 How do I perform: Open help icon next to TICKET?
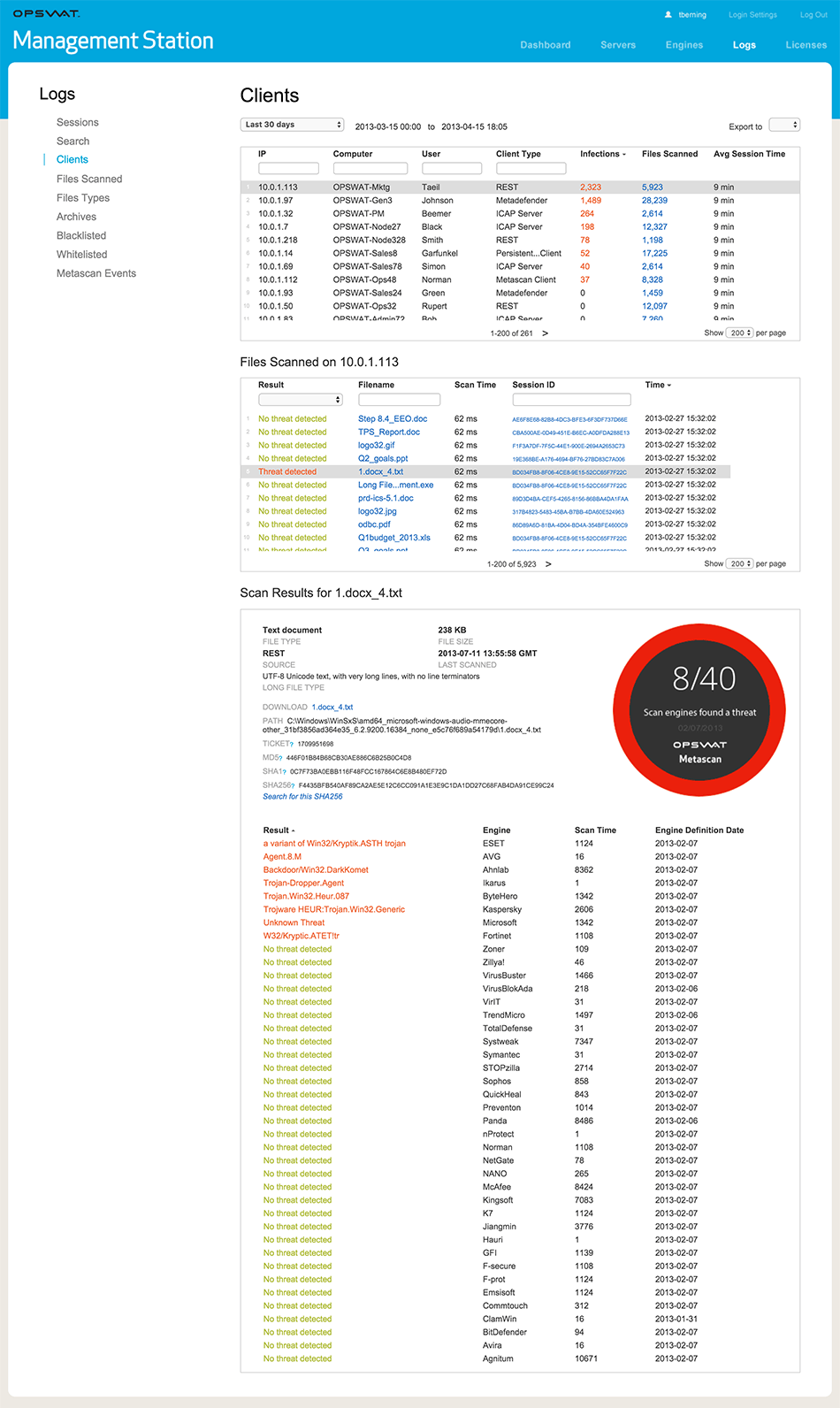291,744
